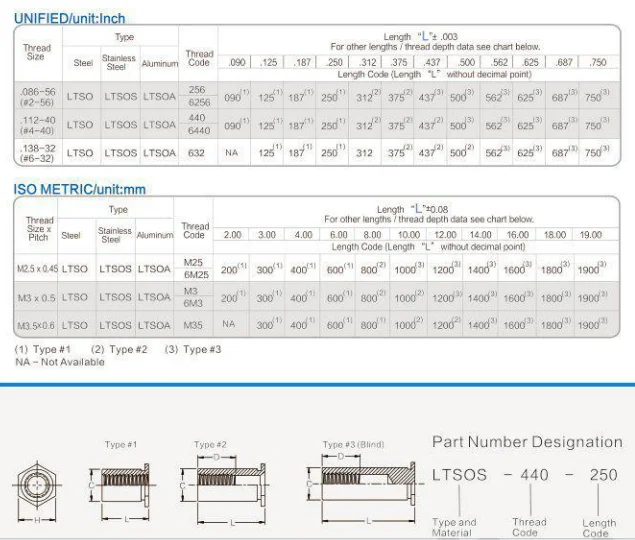
Task: Select the 'Type and Material' label
Action: click(x=453, y=527)
